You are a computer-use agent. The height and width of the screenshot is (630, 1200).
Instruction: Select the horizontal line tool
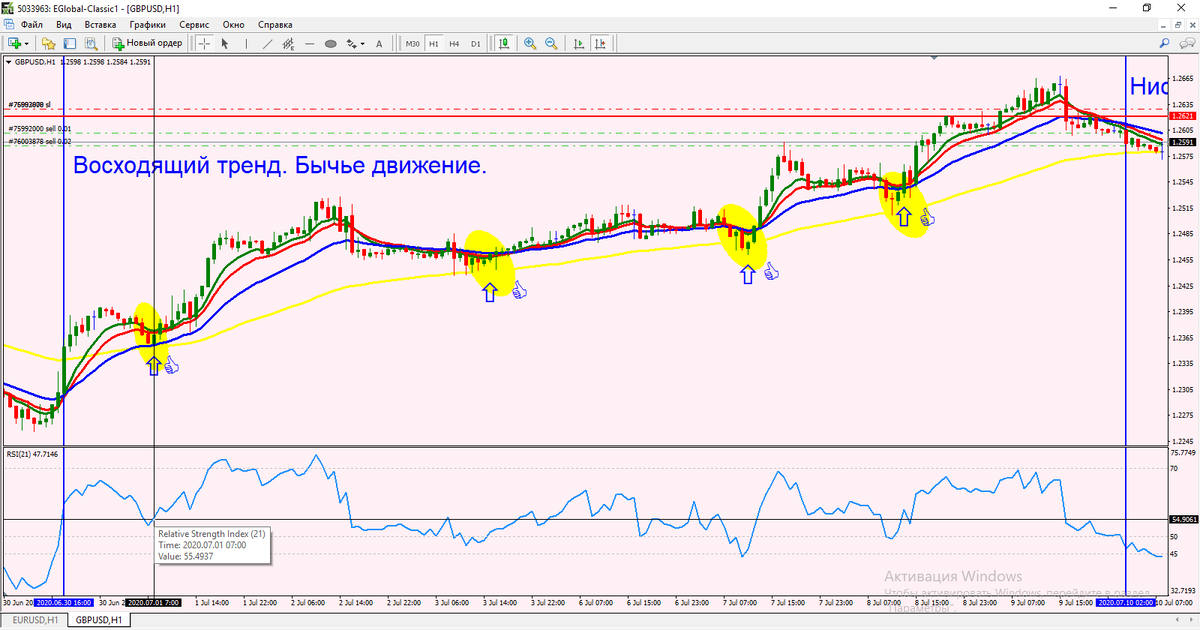tap(310, 43)
